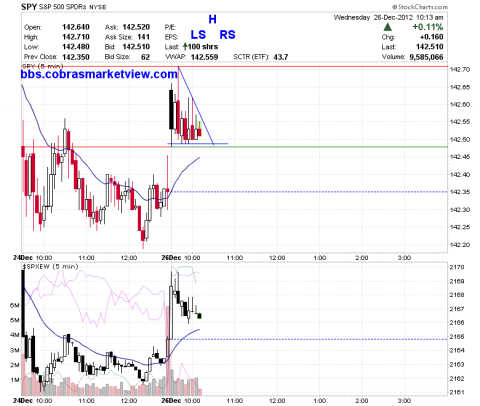Click the $SPXEW (5 min) panel label
The image size is (480, 406).
pyautogui.click(x=50, y=266)
